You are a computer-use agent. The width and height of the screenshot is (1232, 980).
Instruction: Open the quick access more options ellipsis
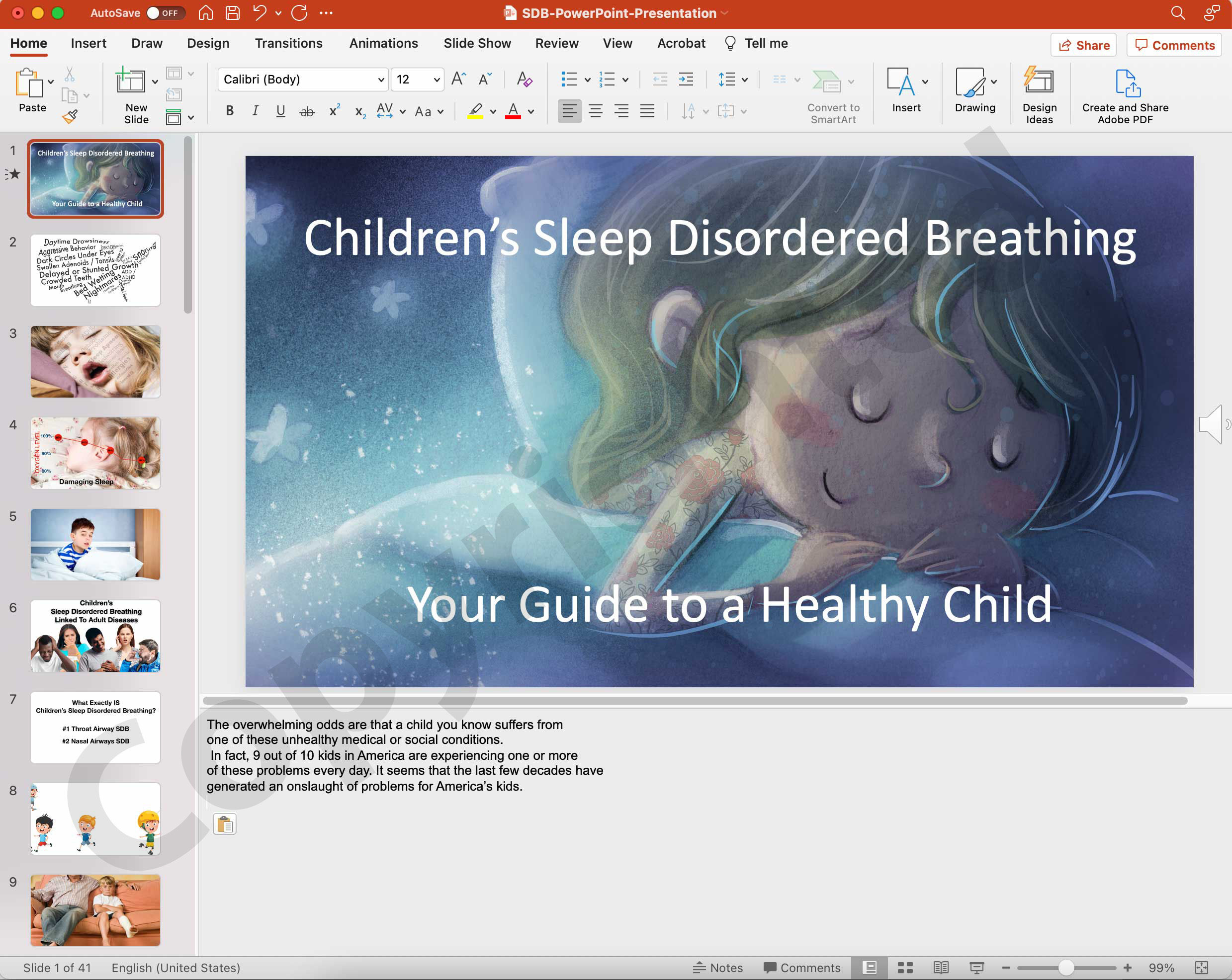tap(326, 13)
